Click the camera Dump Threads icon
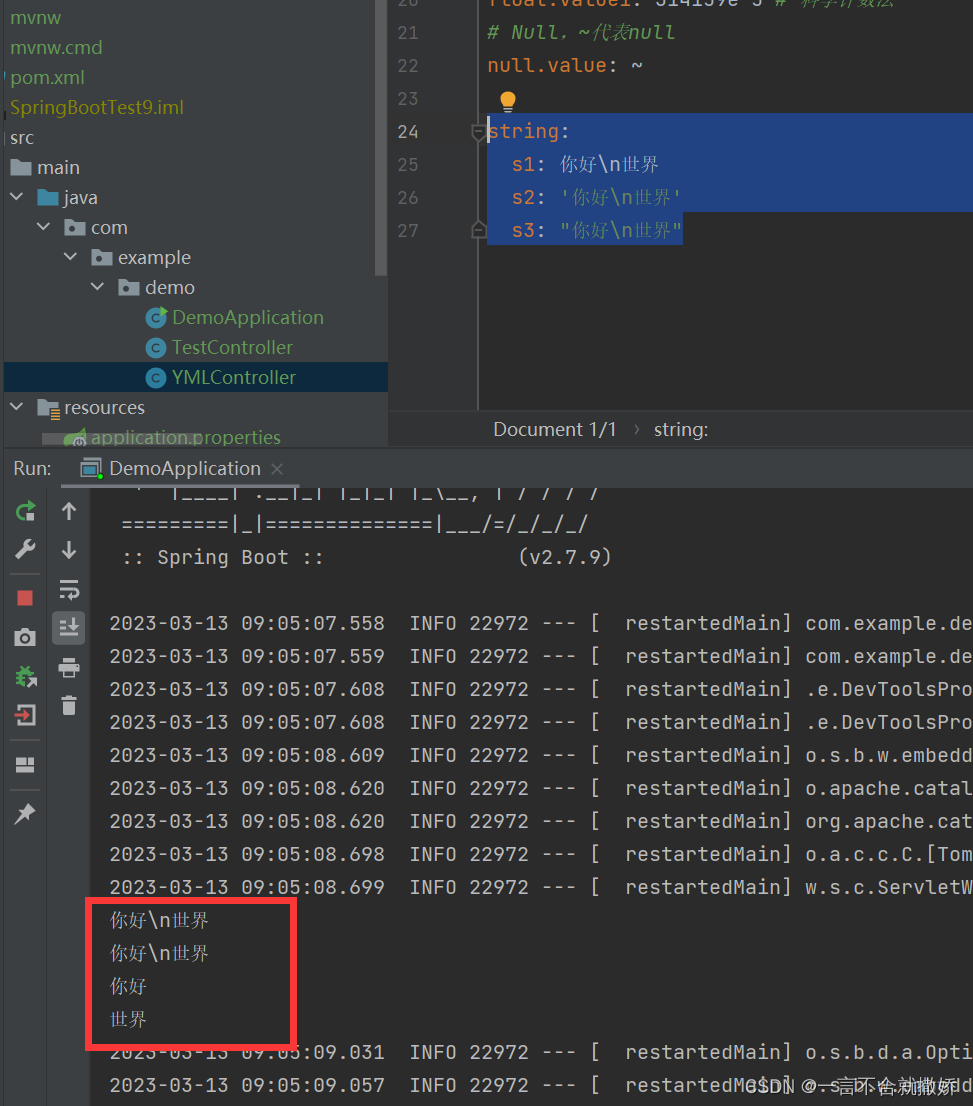The width and height of the screenshot is (973, 1106). [25, 637]
